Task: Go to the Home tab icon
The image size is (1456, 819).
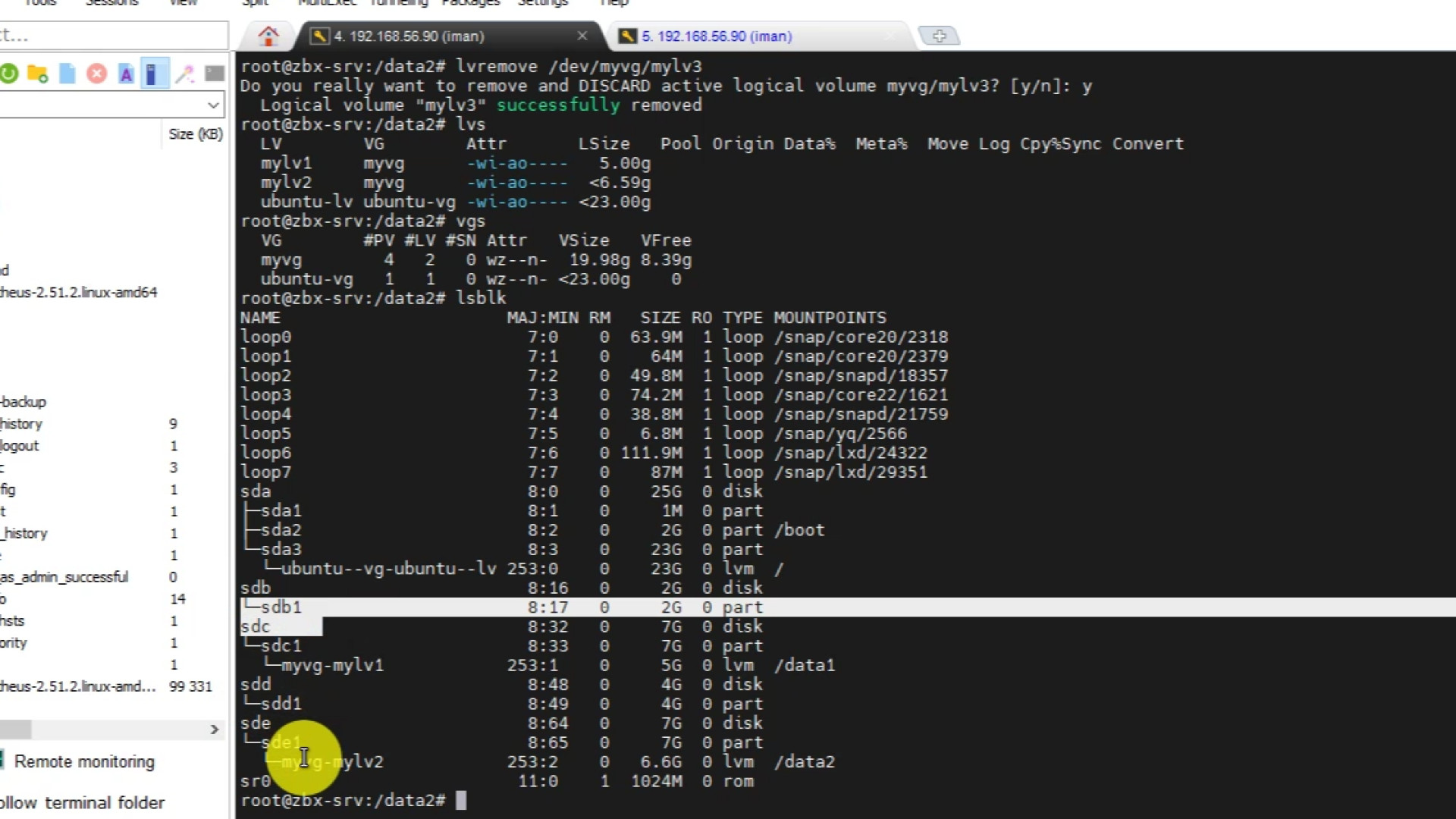Action: tap(268, 36)
